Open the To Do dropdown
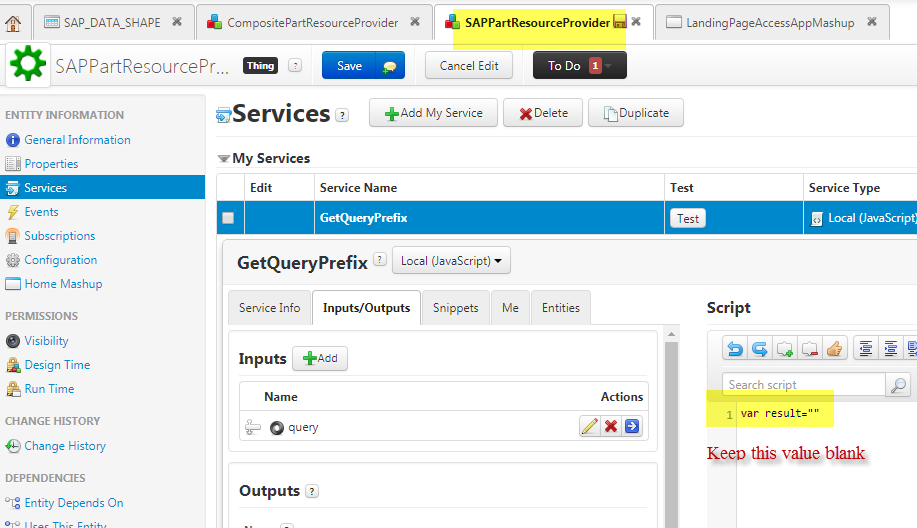917x528 pixels. [x=580, y=65]
